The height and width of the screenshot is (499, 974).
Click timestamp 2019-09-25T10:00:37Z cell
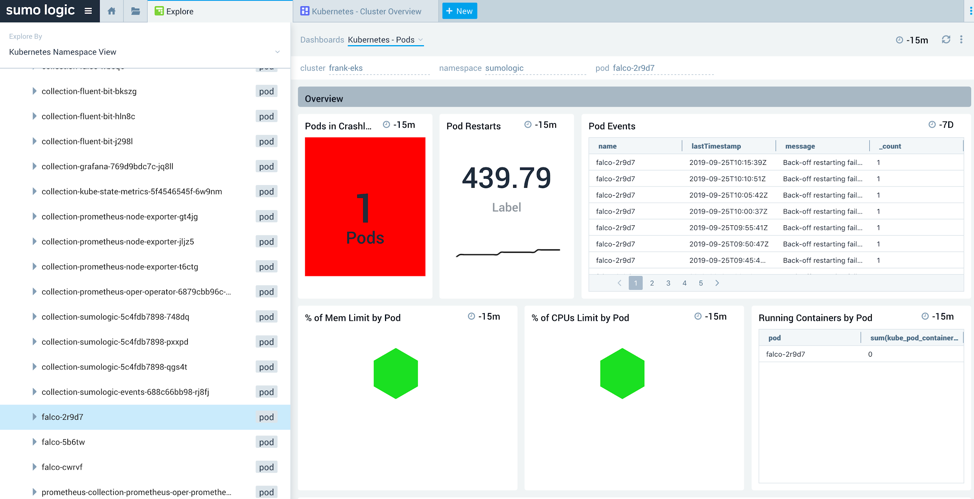pyautogui.click(x=729, y=211)
